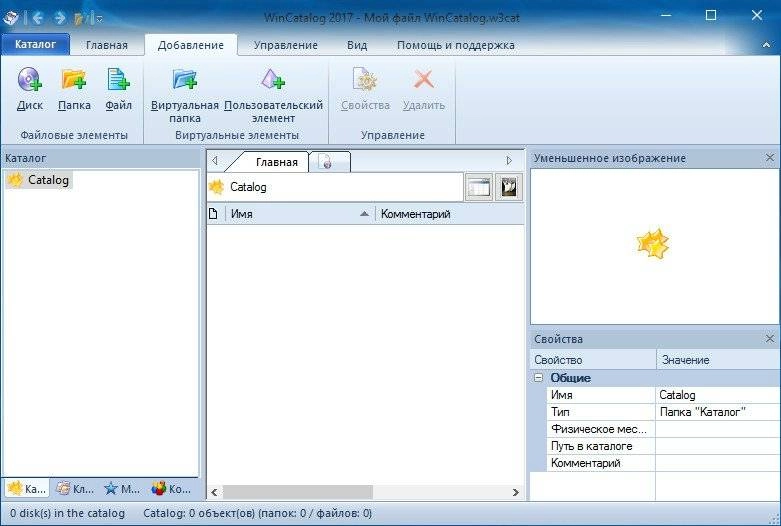Click the view mode icon beside the Catalog path
The image size is (781, 526).
point(479,187)
